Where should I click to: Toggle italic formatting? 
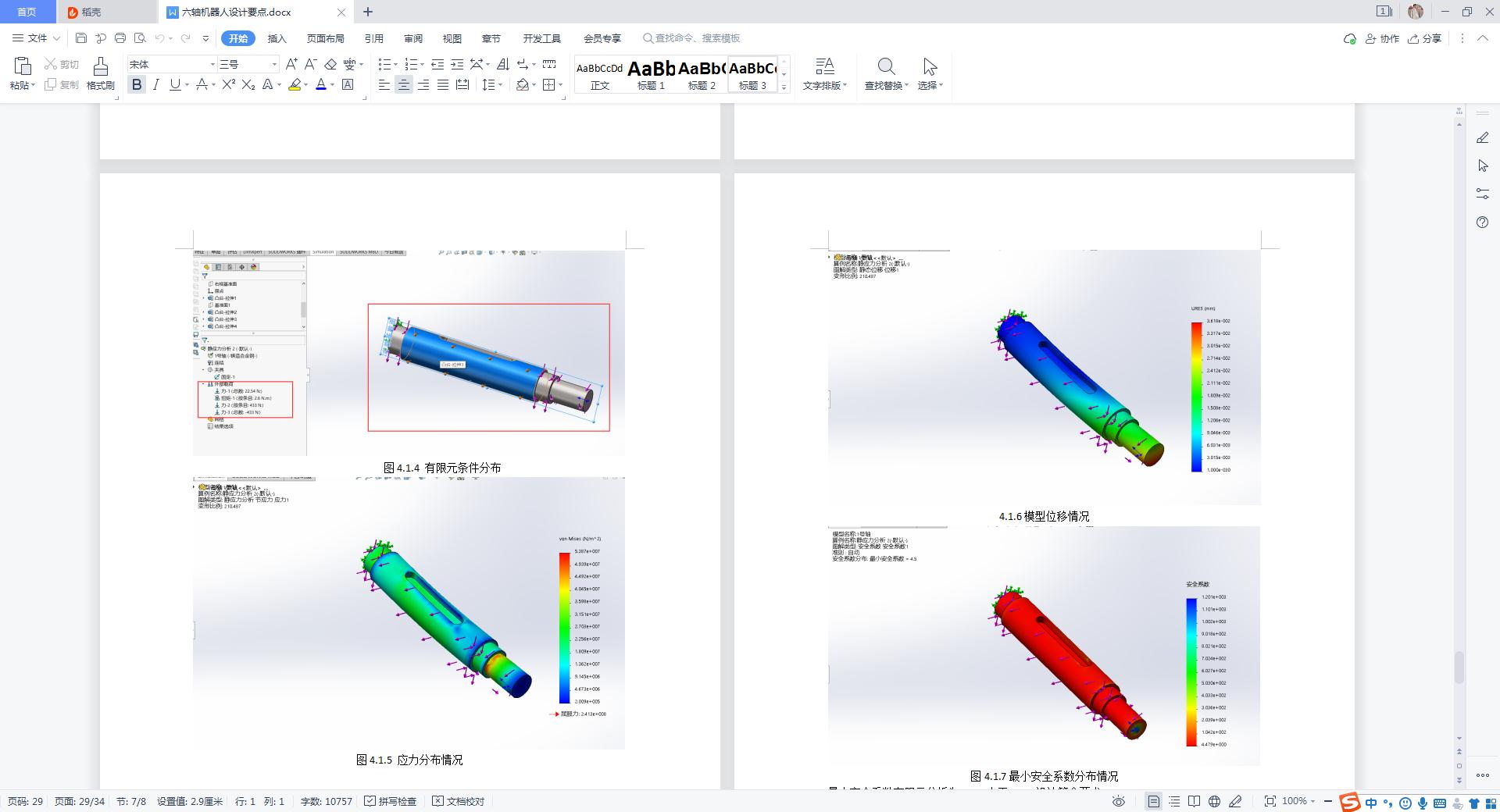(x=156, y=84)
